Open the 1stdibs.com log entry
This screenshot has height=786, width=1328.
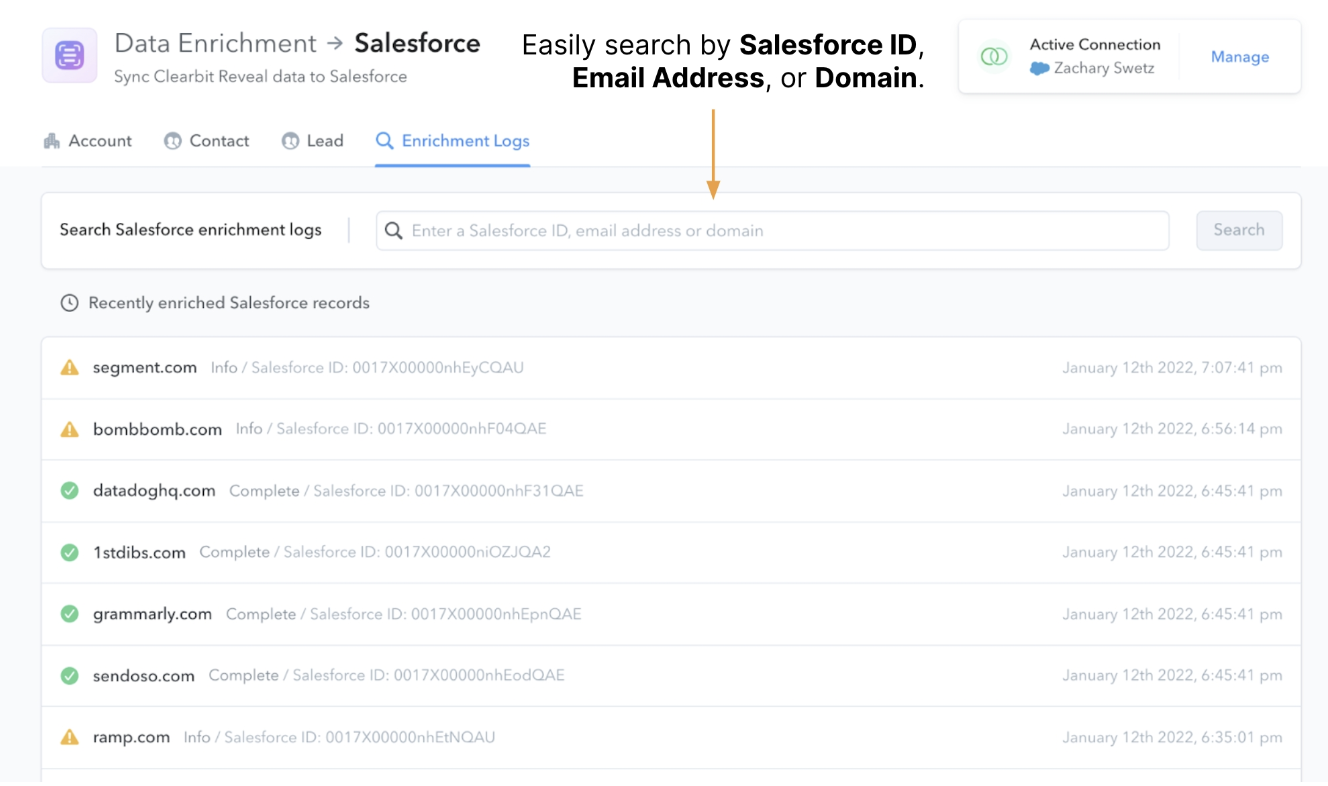(671, 553)
